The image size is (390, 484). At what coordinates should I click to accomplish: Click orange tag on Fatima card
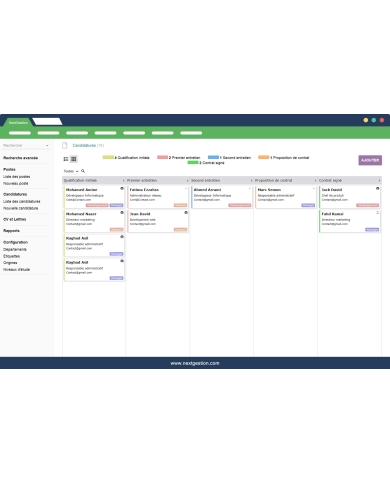(x=181, y=205)
